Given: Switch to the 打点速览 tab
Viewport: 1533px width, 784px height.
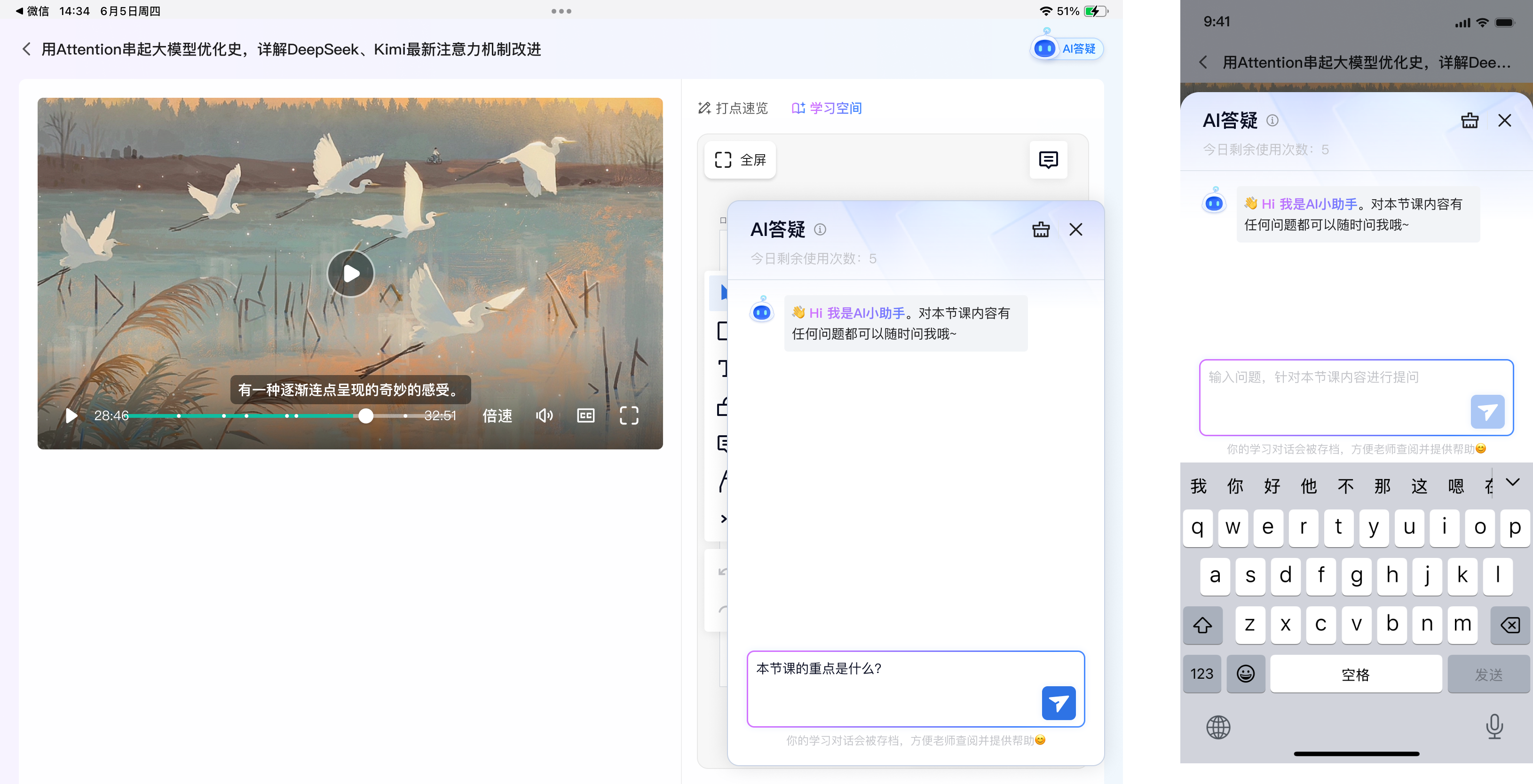Looking at the screenshot, I should [733, 108].
